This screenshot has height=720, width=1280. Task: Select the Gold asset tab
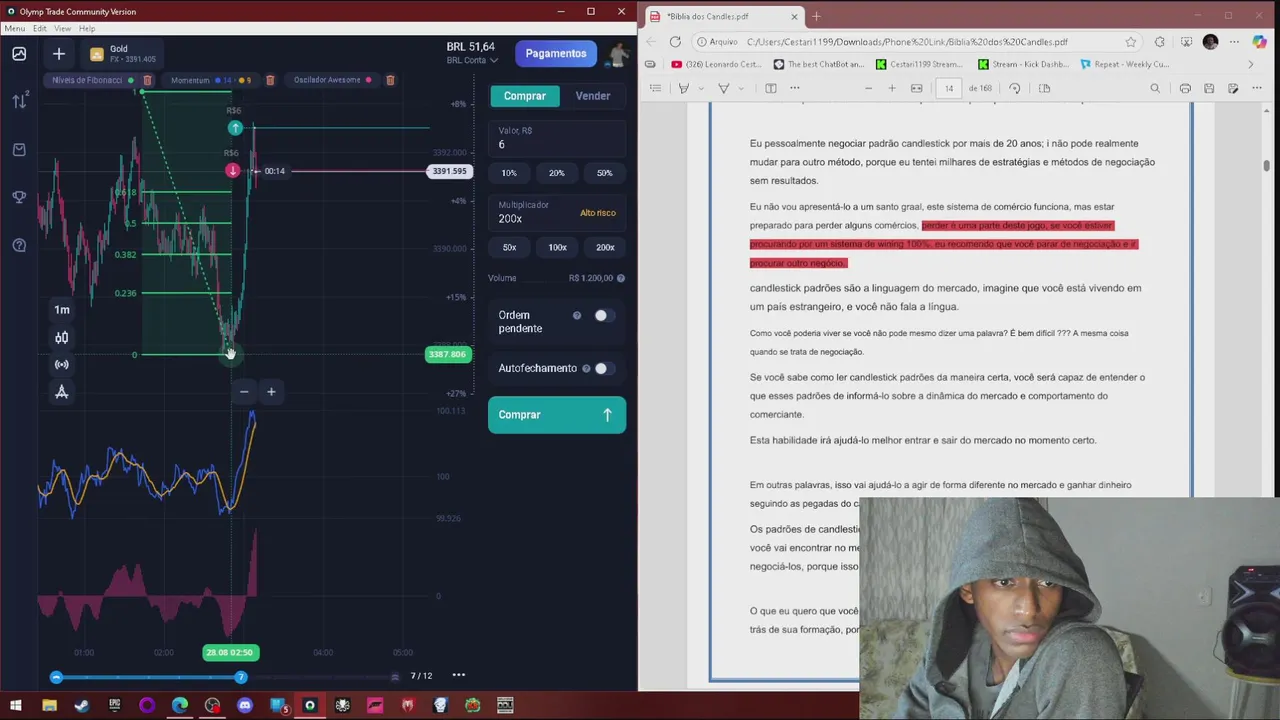122,54
